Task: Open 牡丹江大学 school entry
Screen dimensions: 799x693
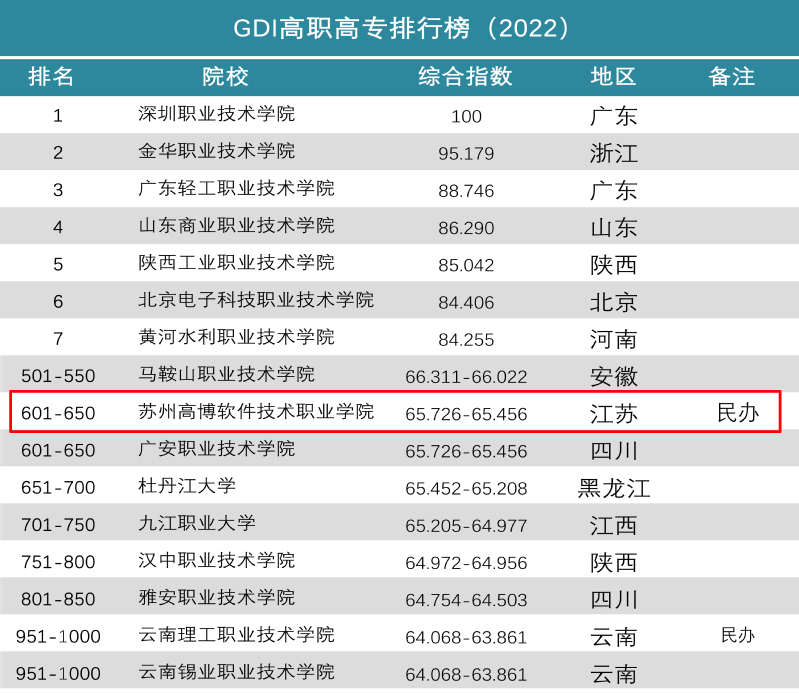Action: point(187,486)
